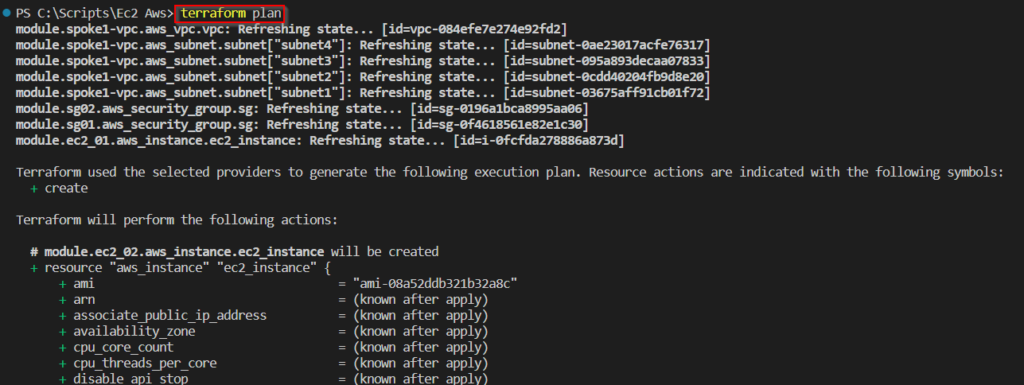Click the green plus beside create
The height and width of the screenshot is (385, 1024).
tap(33, 189)
